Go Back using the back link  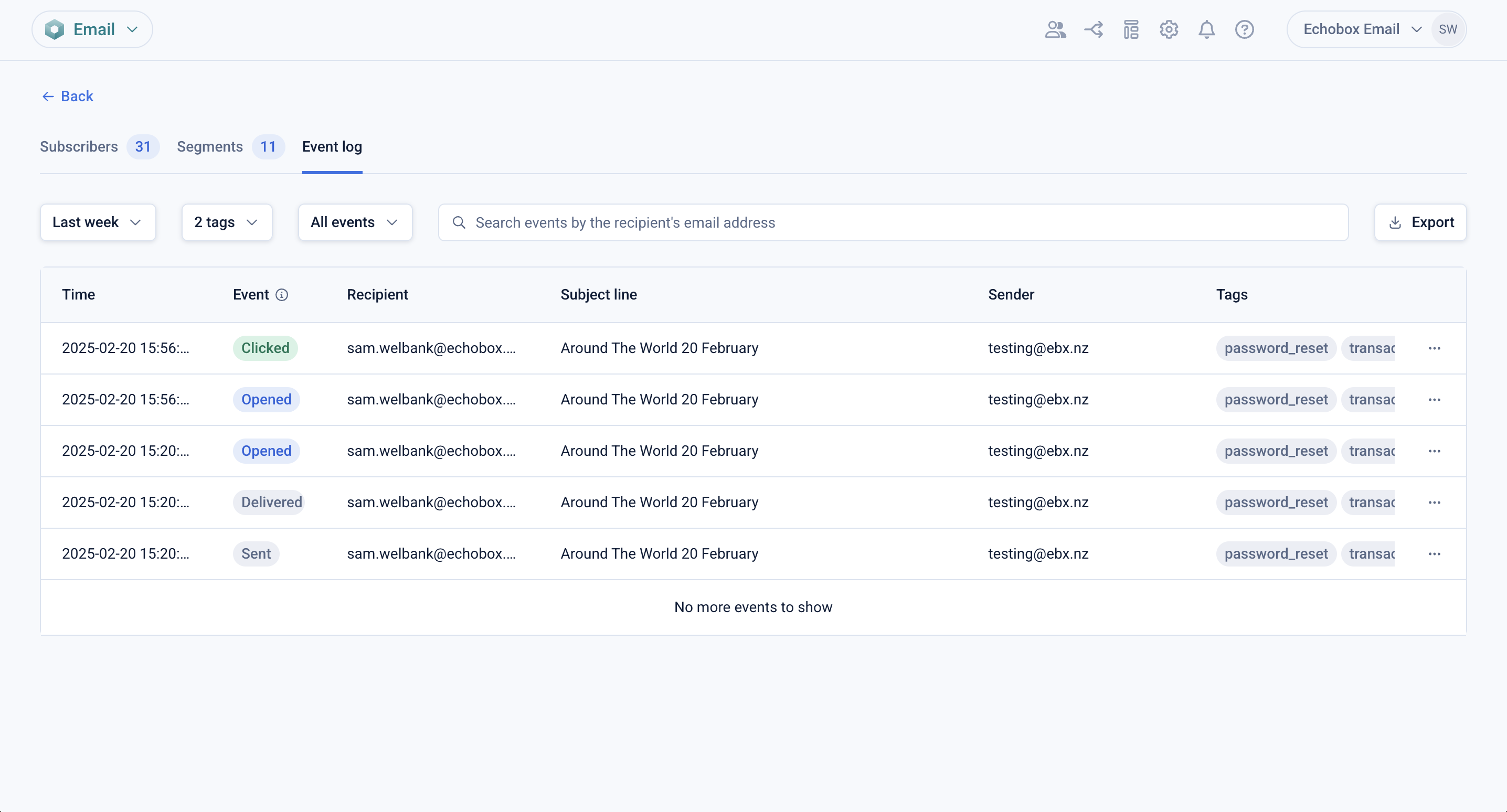tap(68, 97)
